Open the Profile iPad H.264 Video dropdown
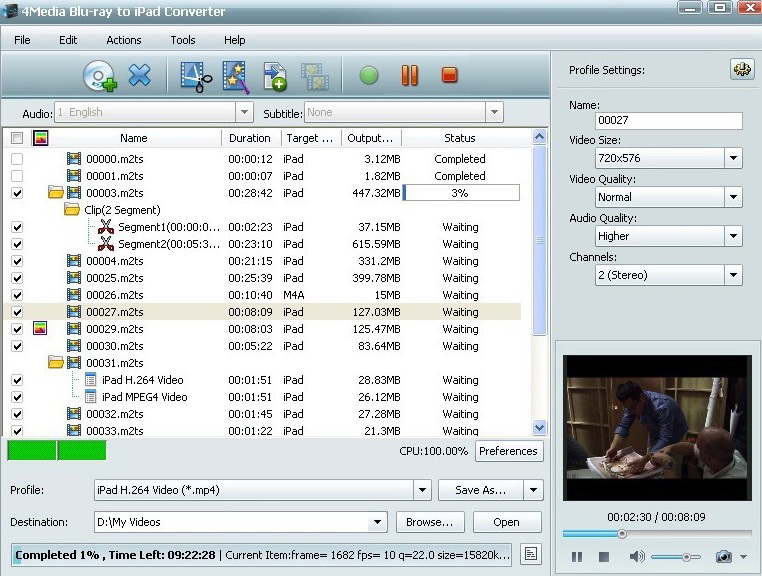The width and height of the screenshot is (762, 576). [422, 490]
